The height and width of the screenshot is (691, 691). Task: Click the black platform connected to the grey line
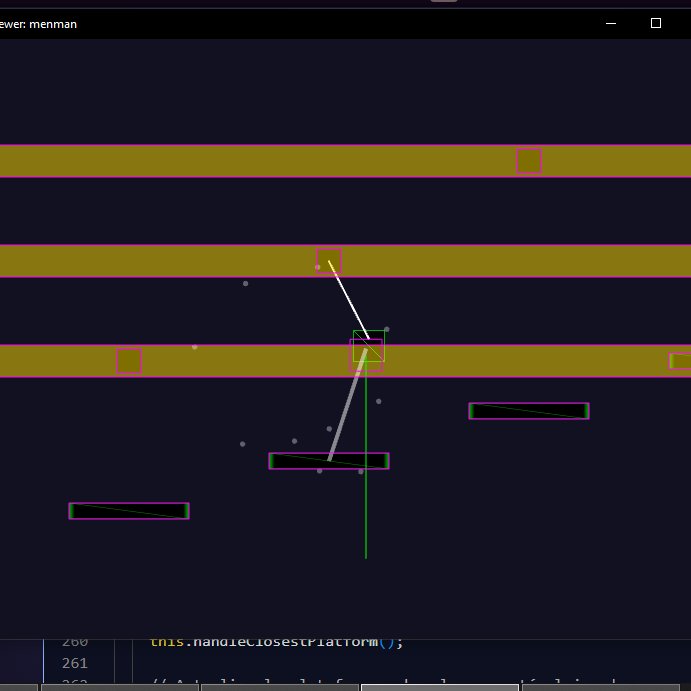329,461
